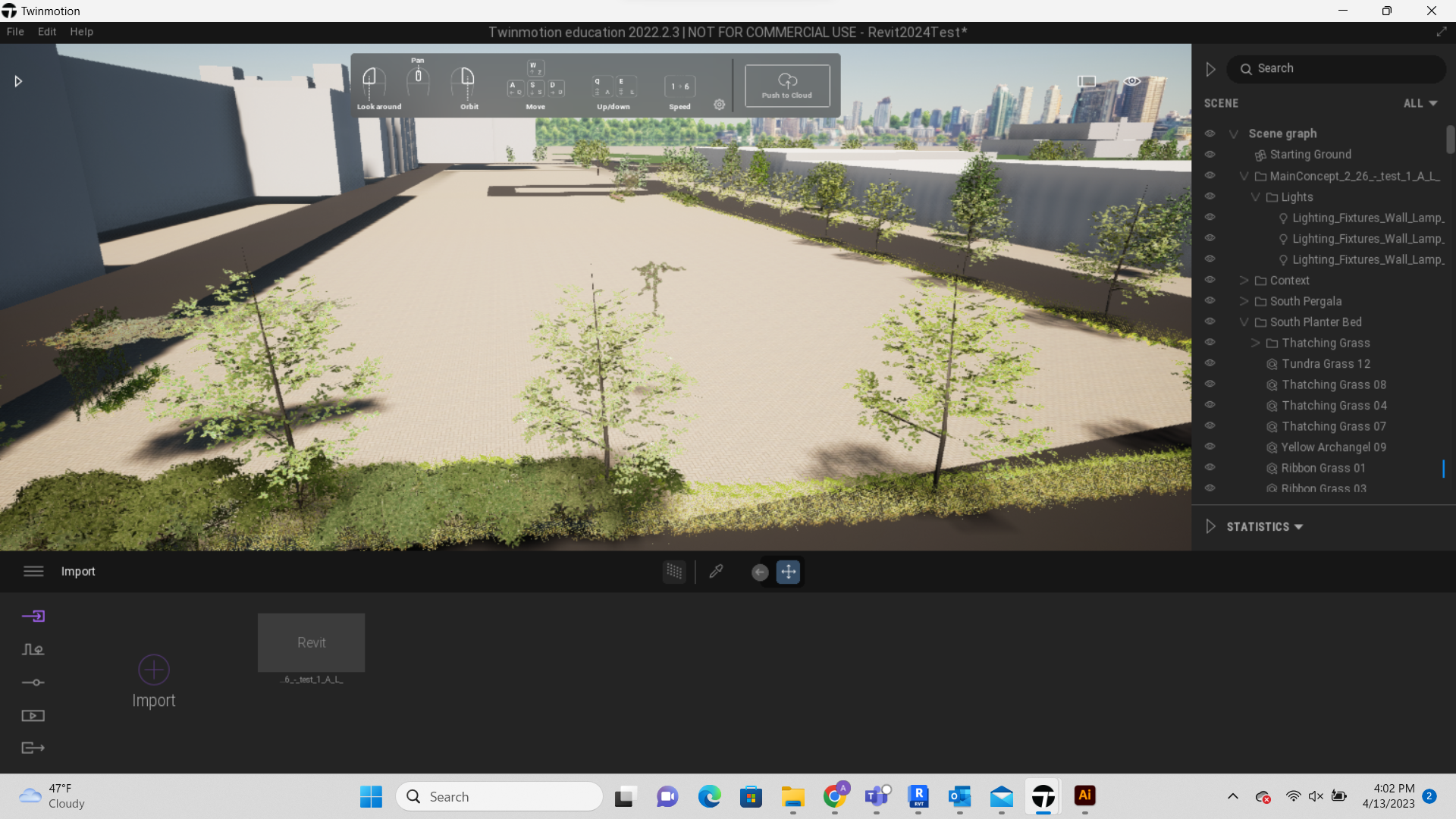Toggle visibility of Thatching Grass 08
1456x819 pixels.
click(x=1210, y=384)
